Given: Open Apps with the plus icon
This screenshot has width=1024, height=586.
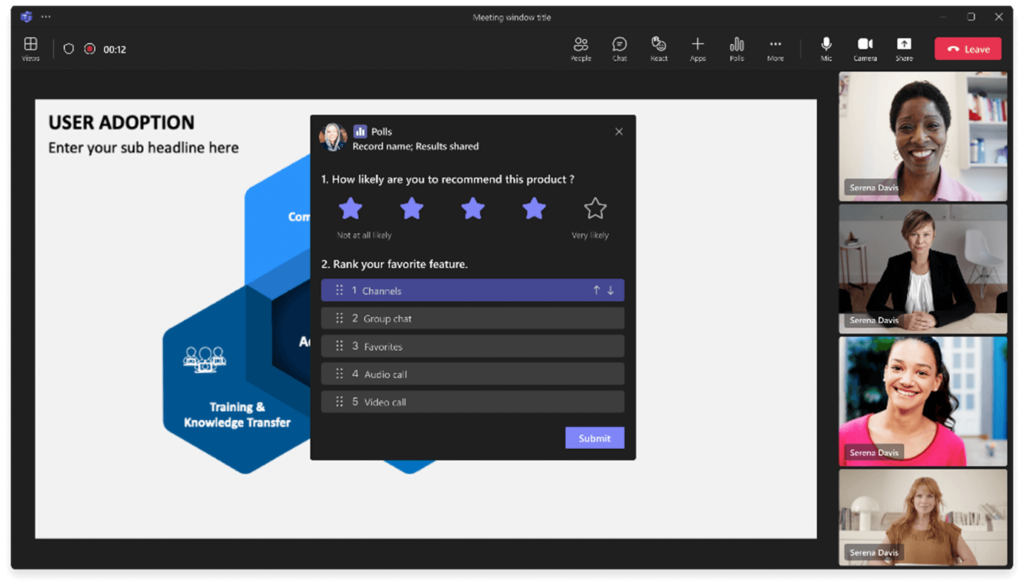Looking at the screenshot, I should click(x=697, y=49).
